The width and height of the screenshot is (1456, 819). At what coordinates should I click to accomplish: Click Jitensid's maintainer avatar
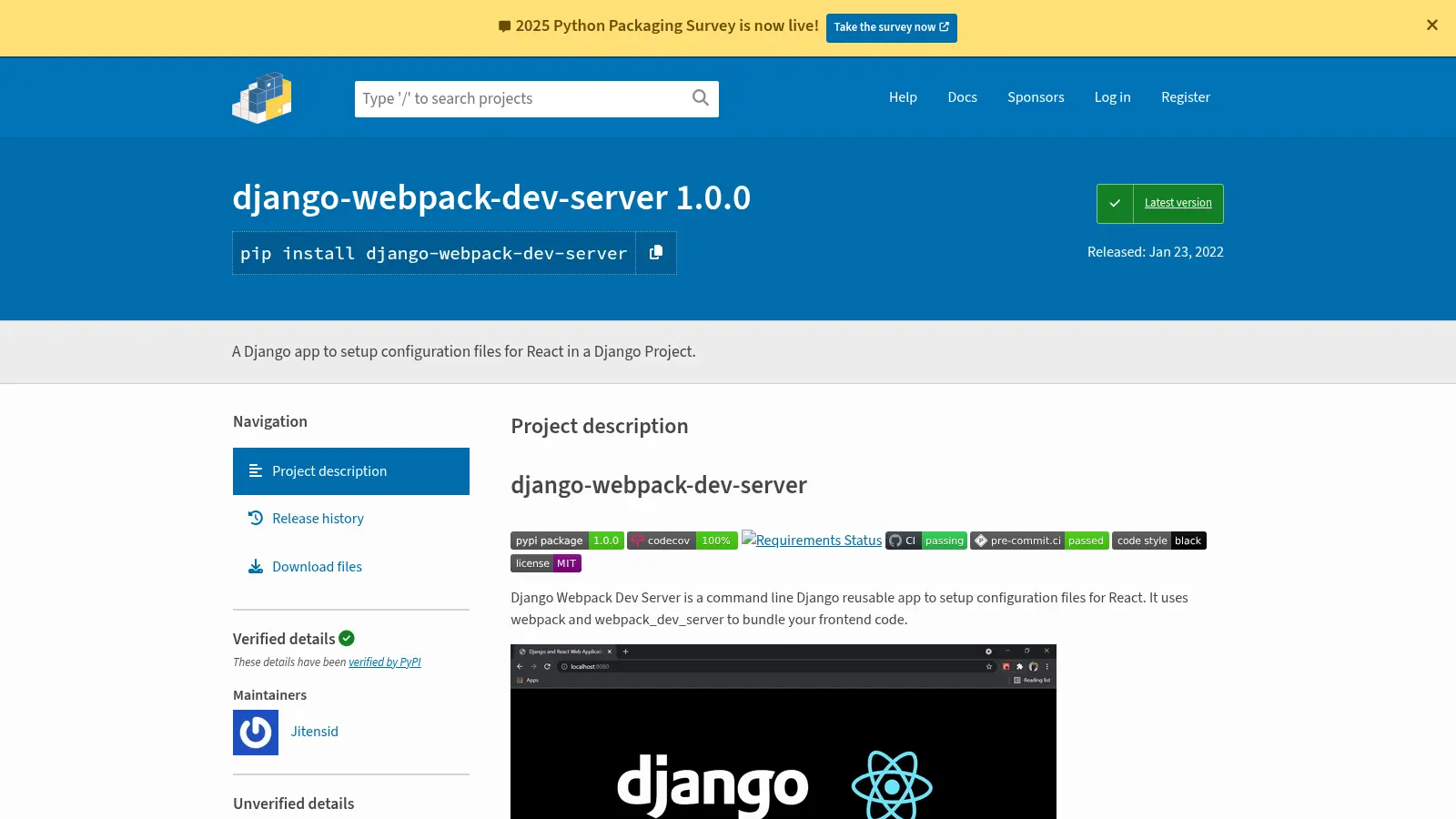coord(256,733)
